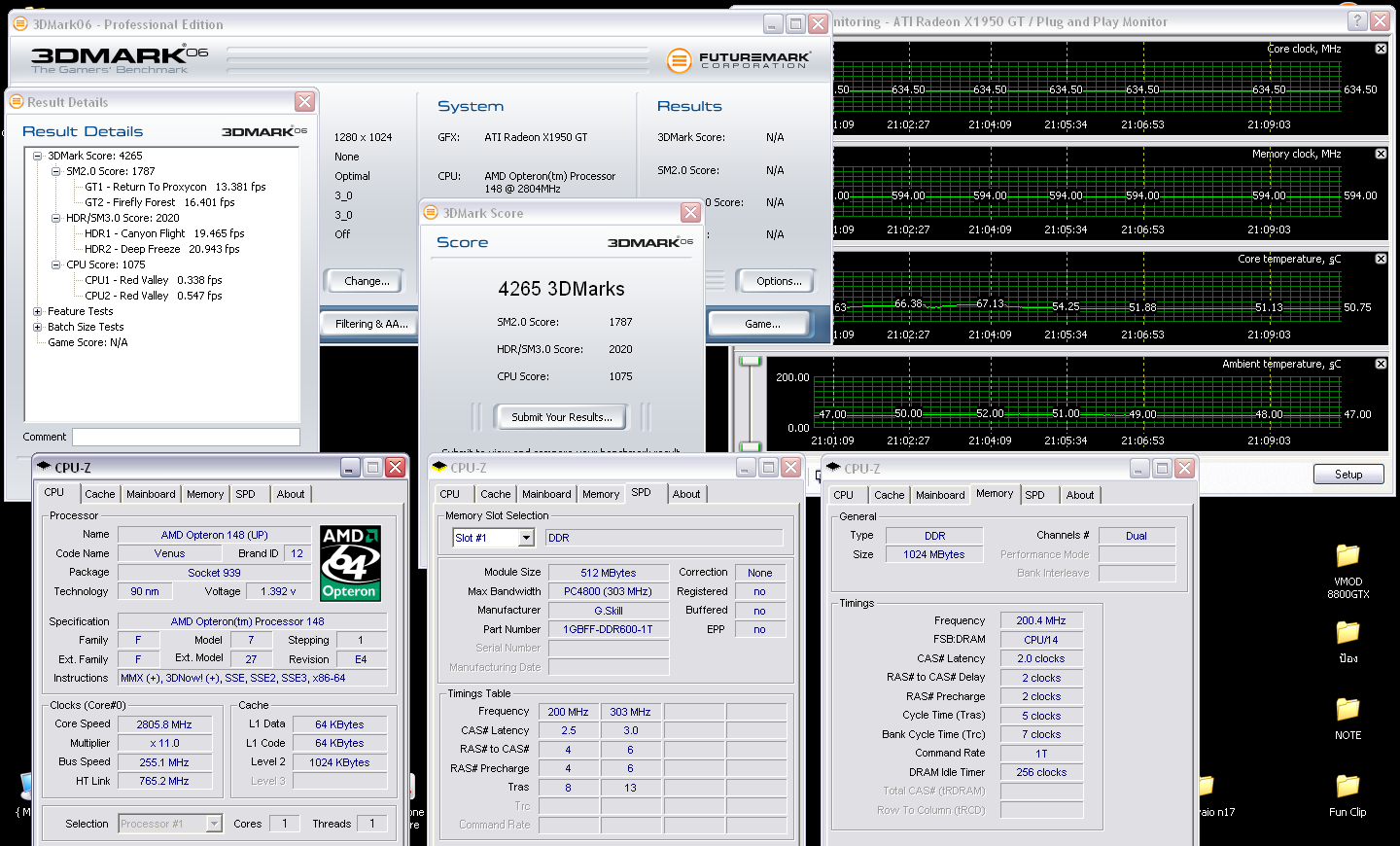
Task: Click the Change... button in 3DMark06
Action: coord(367,281)
